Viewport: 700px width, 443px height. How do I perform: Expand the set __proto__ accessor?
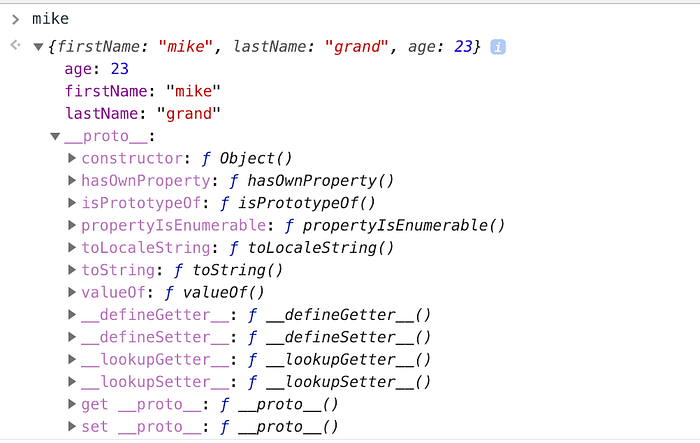click(72, 426)
